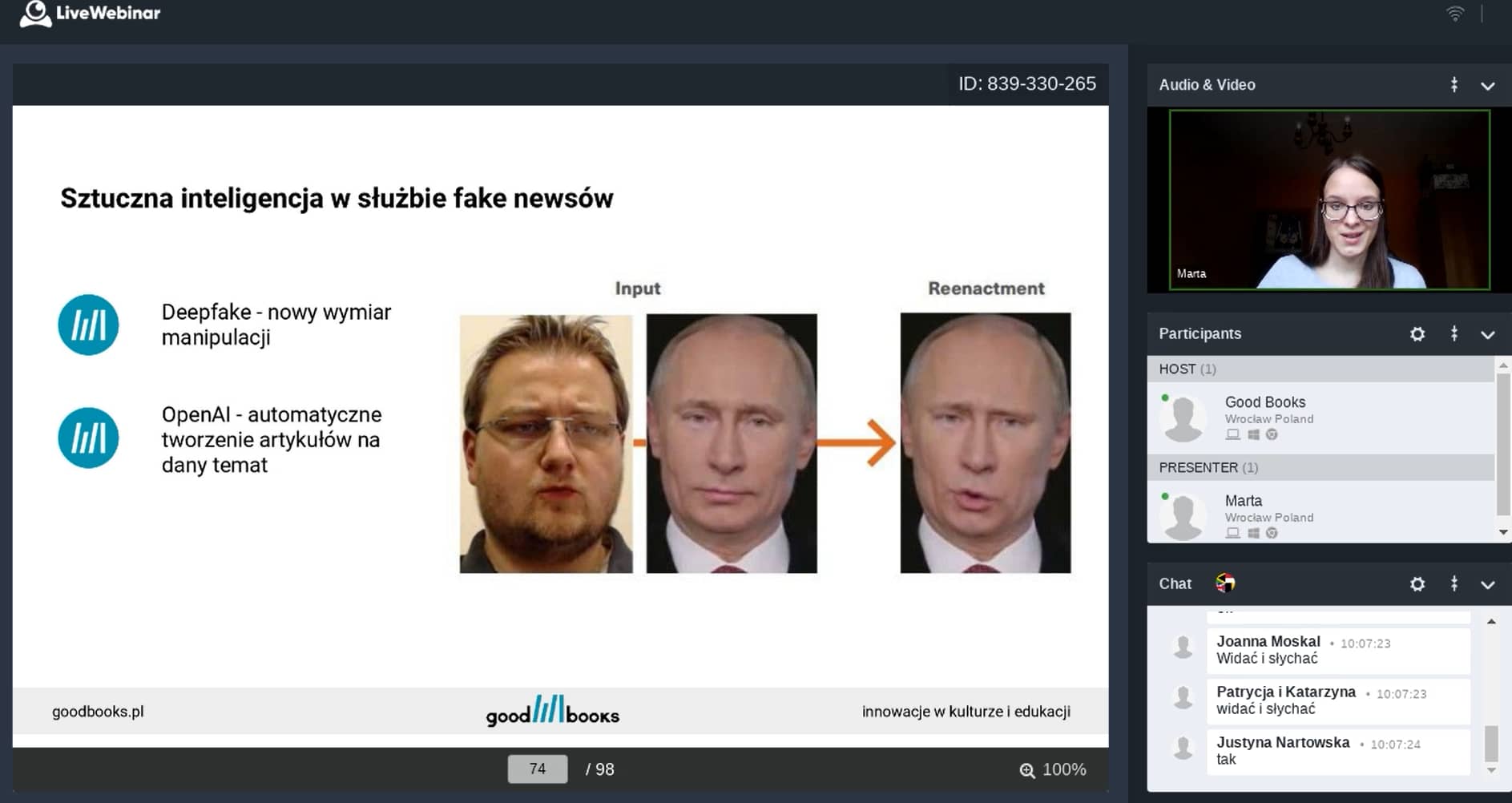Click the Deepfake bullet icon on slide
The height and width of the screenshot is (803, 1512).
[x=88, y=325]
